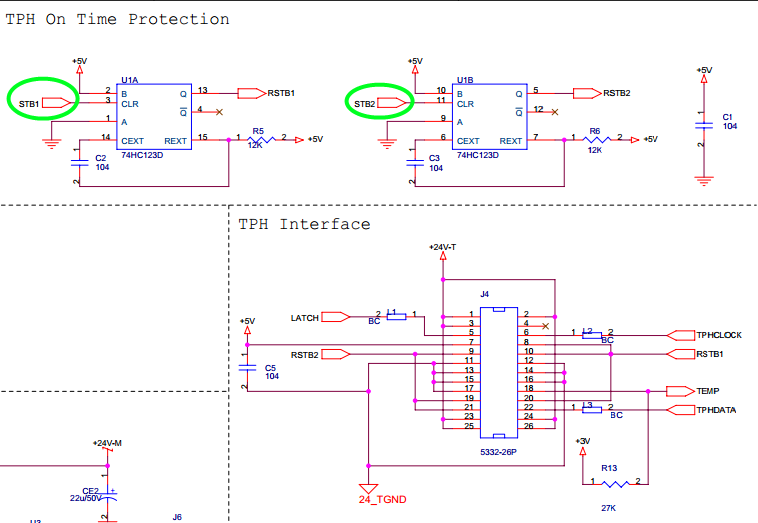Click the +5V symbol right of R5
The height and width of the screenshot is (523, 758).
299,140
